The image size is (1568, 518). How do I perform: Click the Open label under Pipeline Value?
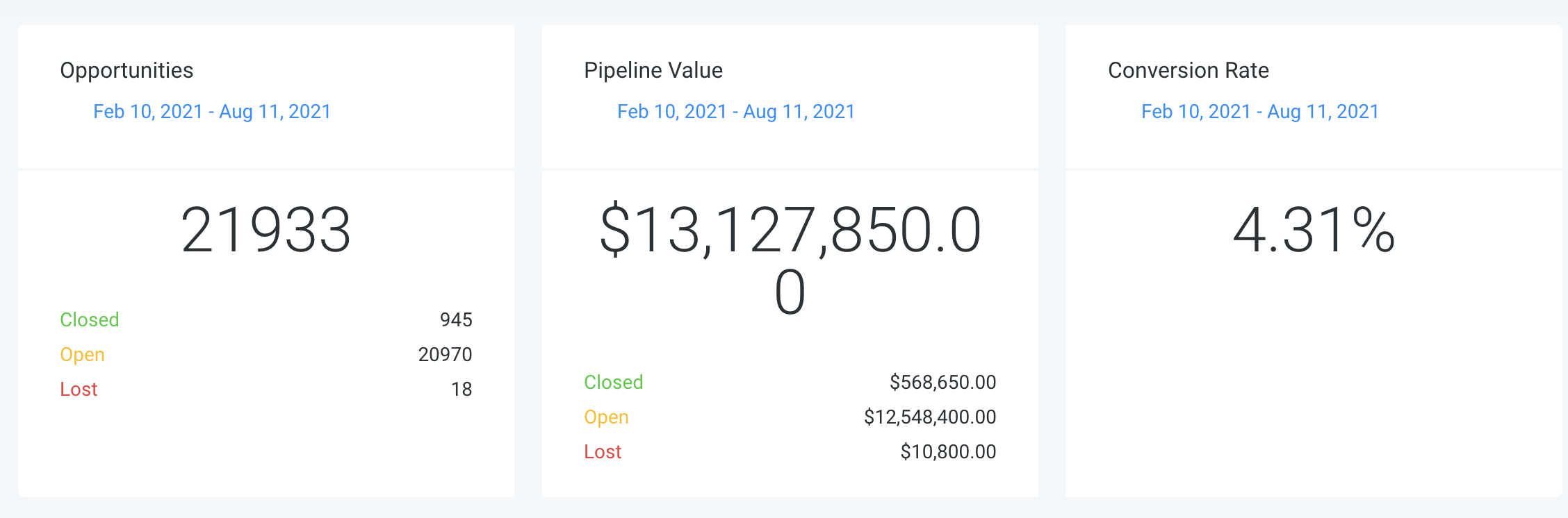coord(606,417)
